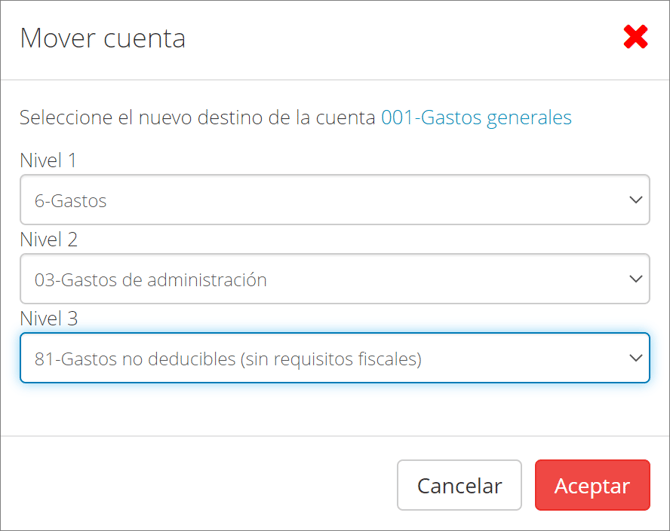
Task: Click the Nivel 1 field label
Action: click(x=48, y=161)
